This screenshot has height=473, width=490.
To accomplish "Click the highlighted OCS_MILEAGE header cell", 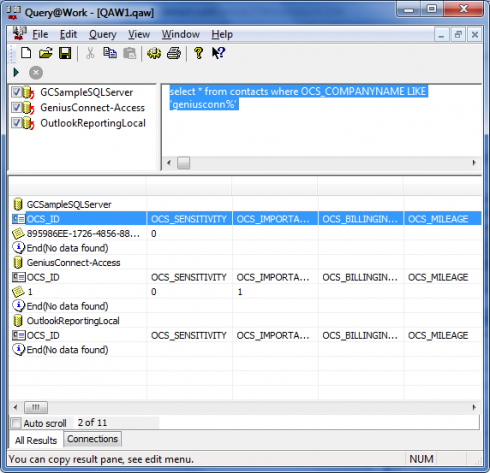I will point(442,219).
